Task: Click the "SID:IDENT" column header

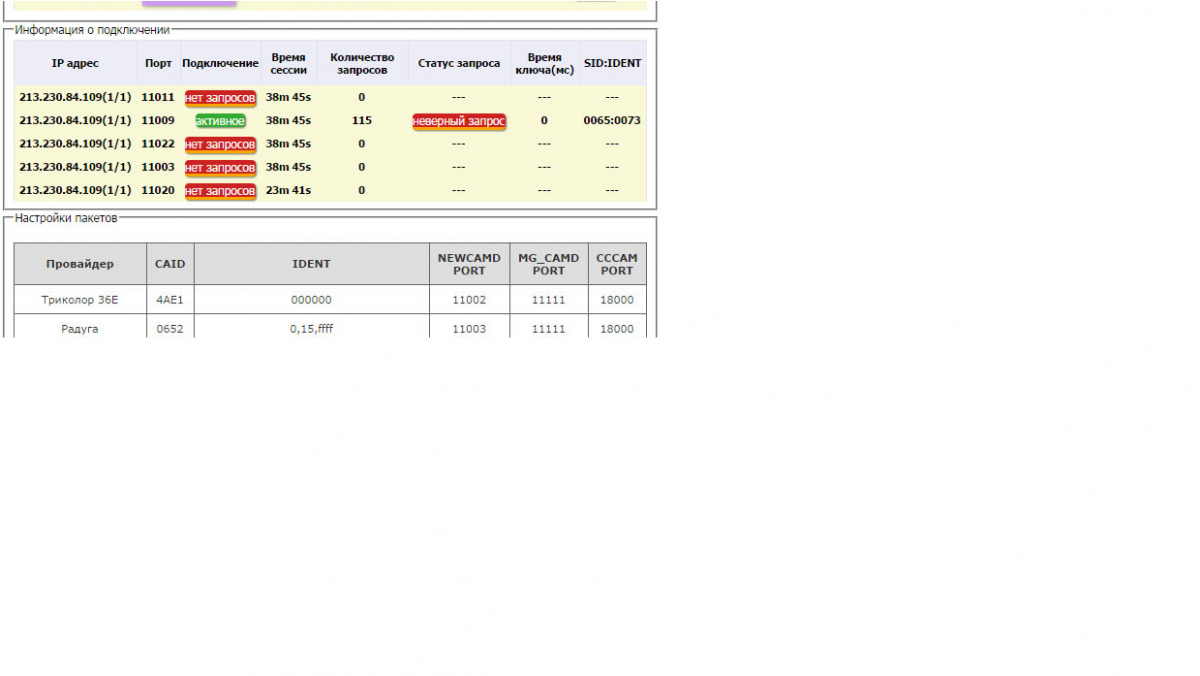Action: 612,63
